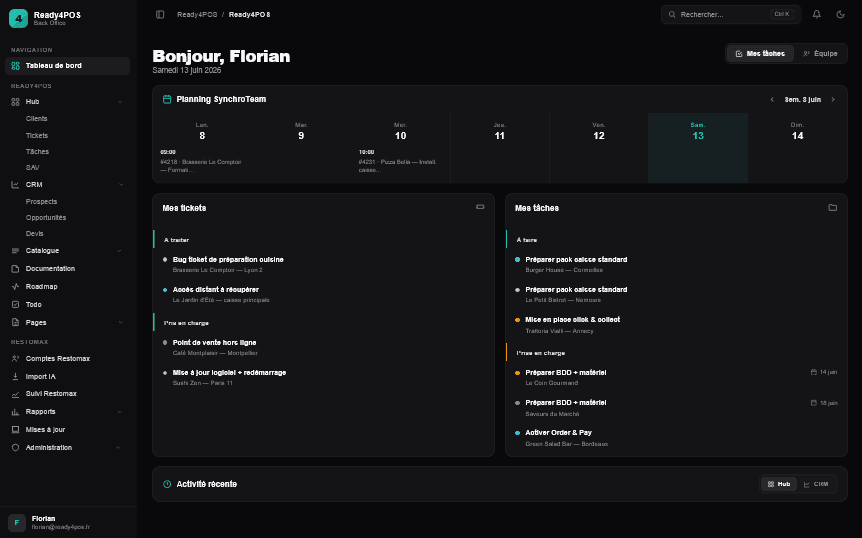Screen dimensions: 862x538
Task: Go to previous week in planning
Action: (772, 99)
